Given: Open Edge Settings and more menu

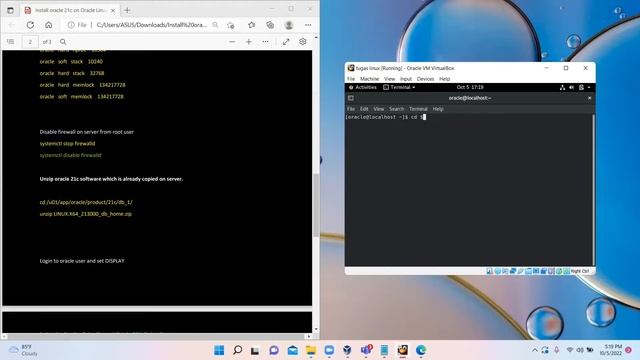Looking at the screenshot, I should point(308,25).
